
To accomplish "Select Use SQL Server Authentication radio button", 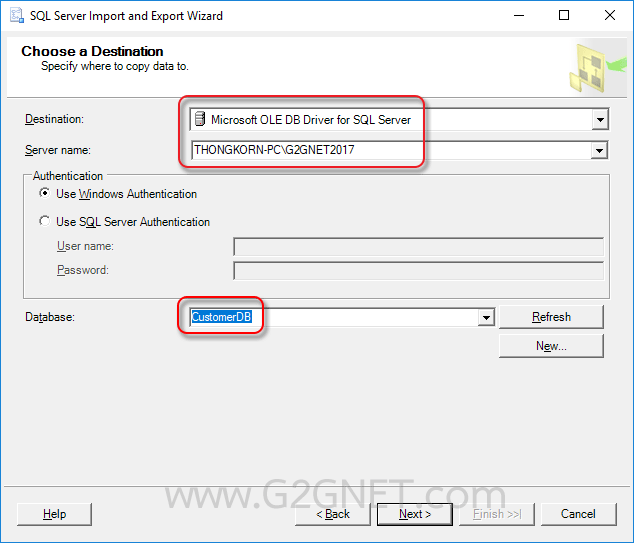I will (x=44, y=221).
